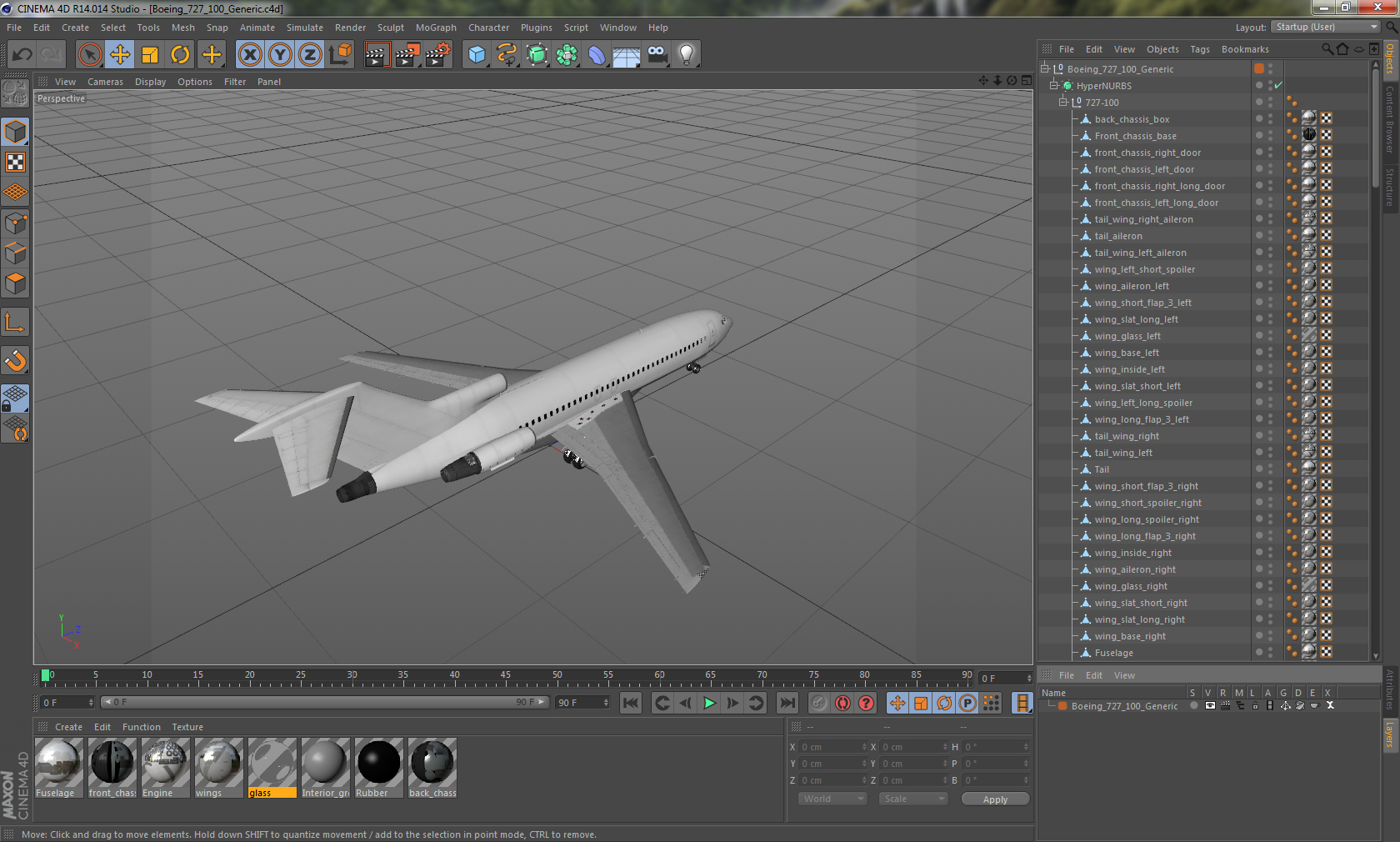Collapse the Boeing_727_100_Generic tree node
Image resolution: width=1400 pixels, height=842 pixels.
[x=1044, y=68]
